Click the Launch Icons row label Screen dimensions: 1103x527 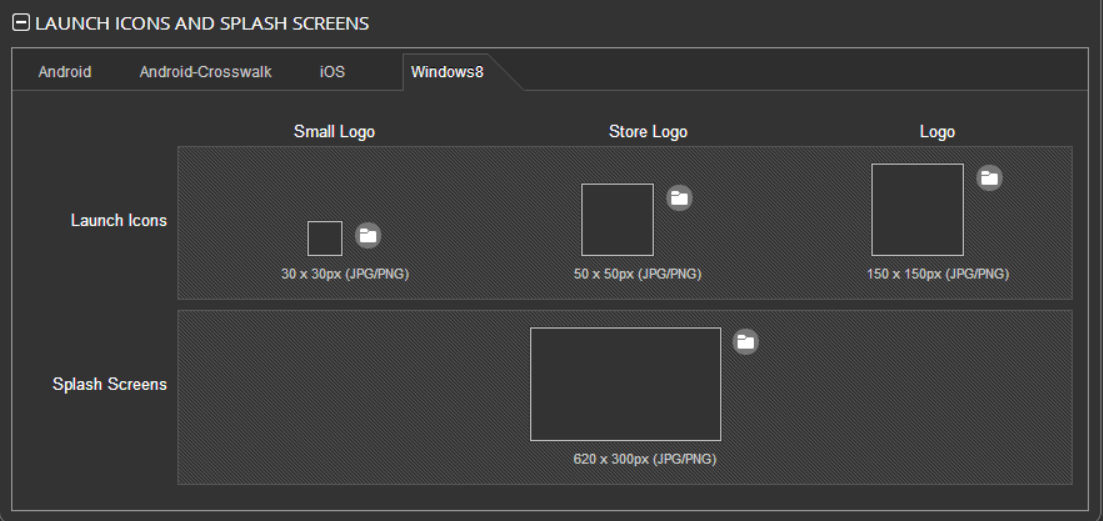pos(119,220)
